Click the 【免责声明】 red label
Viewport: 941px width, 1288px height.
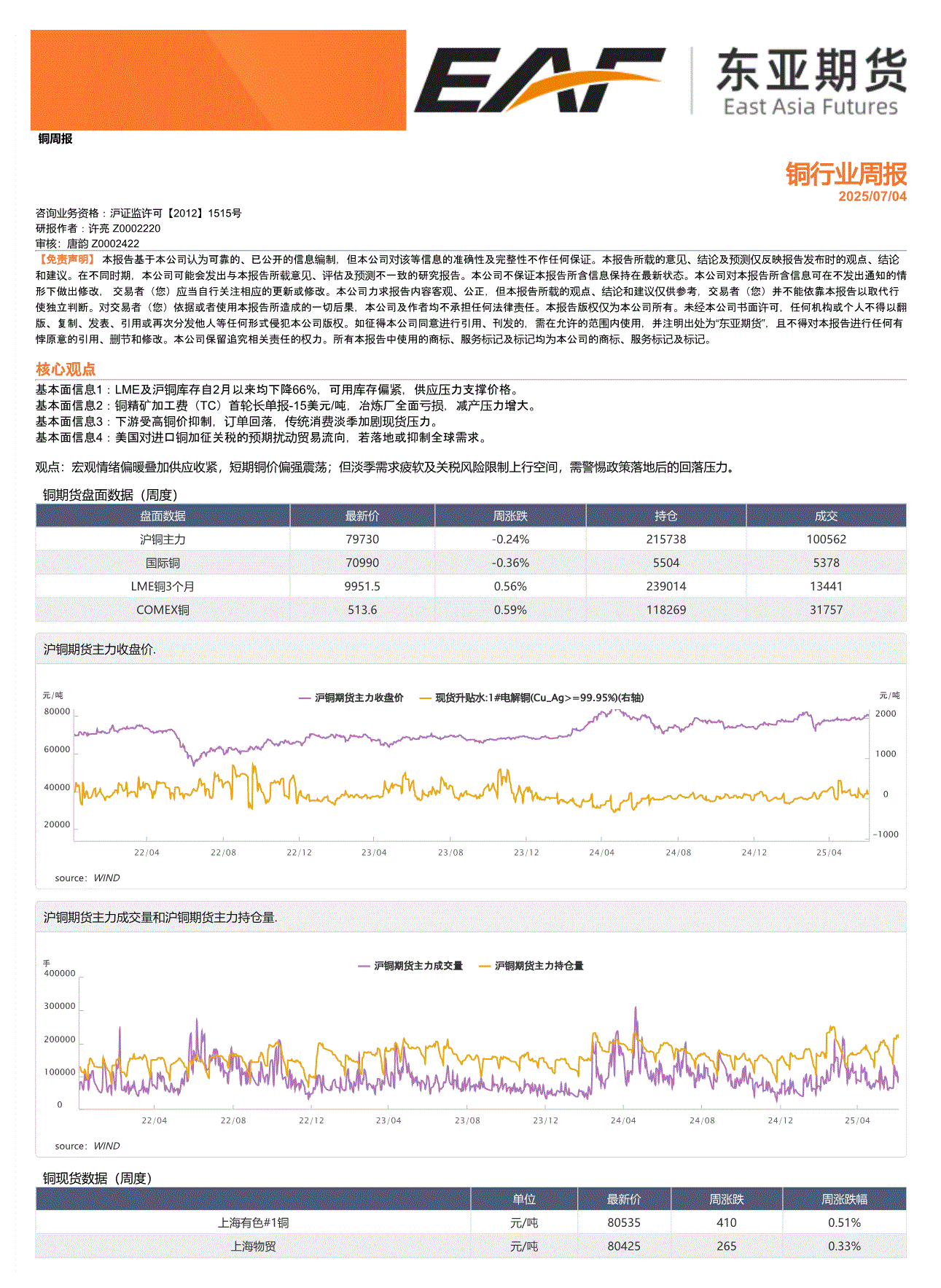66,259
